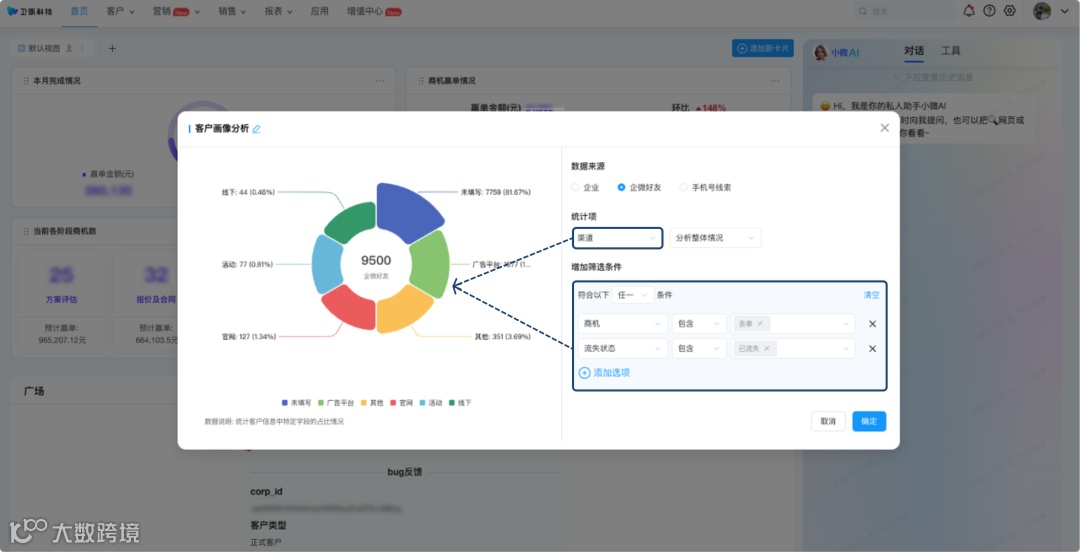This screenshot has height=552, width=1080.
Task: Remove the 已流失 tag from filter
Action: click(x=767, y=349)
